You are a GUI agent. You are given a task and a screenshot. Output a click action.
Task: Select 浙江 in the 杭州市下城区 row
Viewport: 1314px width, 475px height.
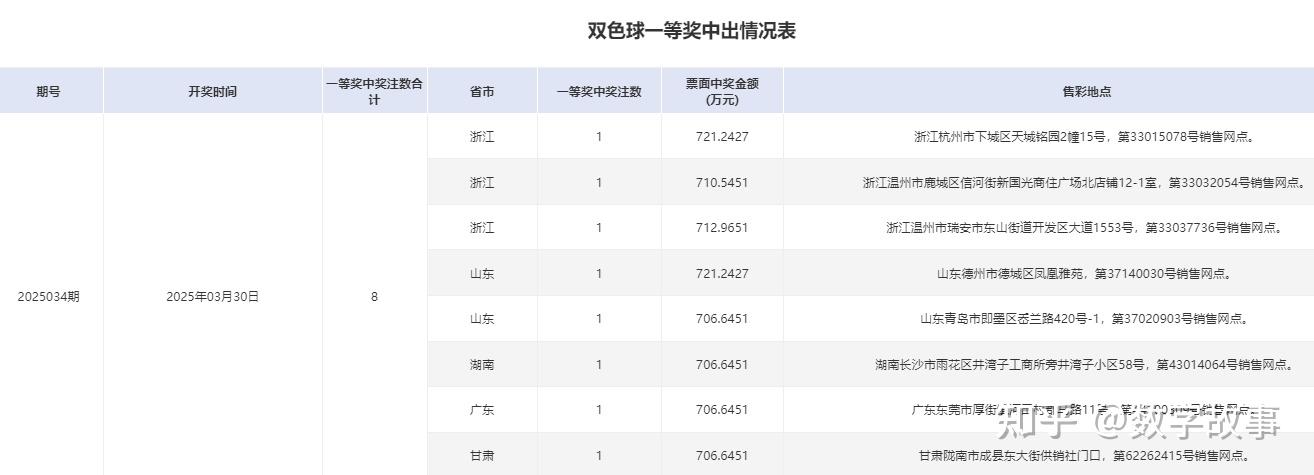482,137
